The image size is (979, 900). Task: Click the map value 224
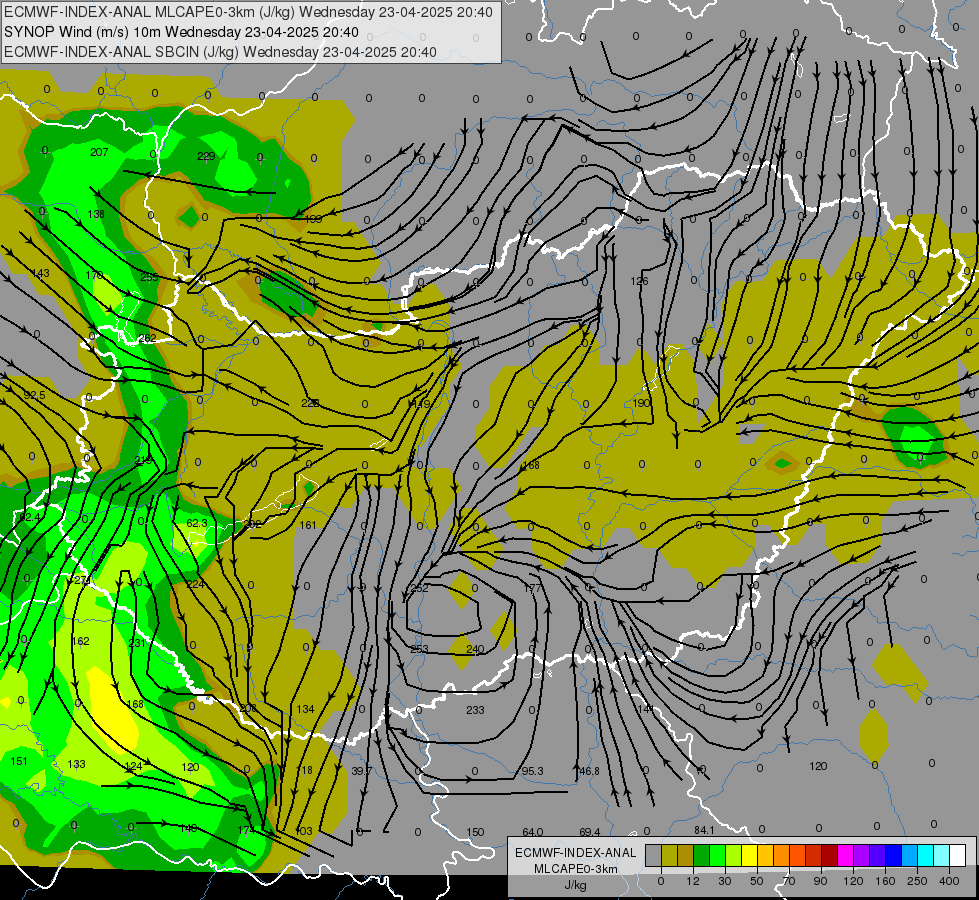(x=195, y=584)
